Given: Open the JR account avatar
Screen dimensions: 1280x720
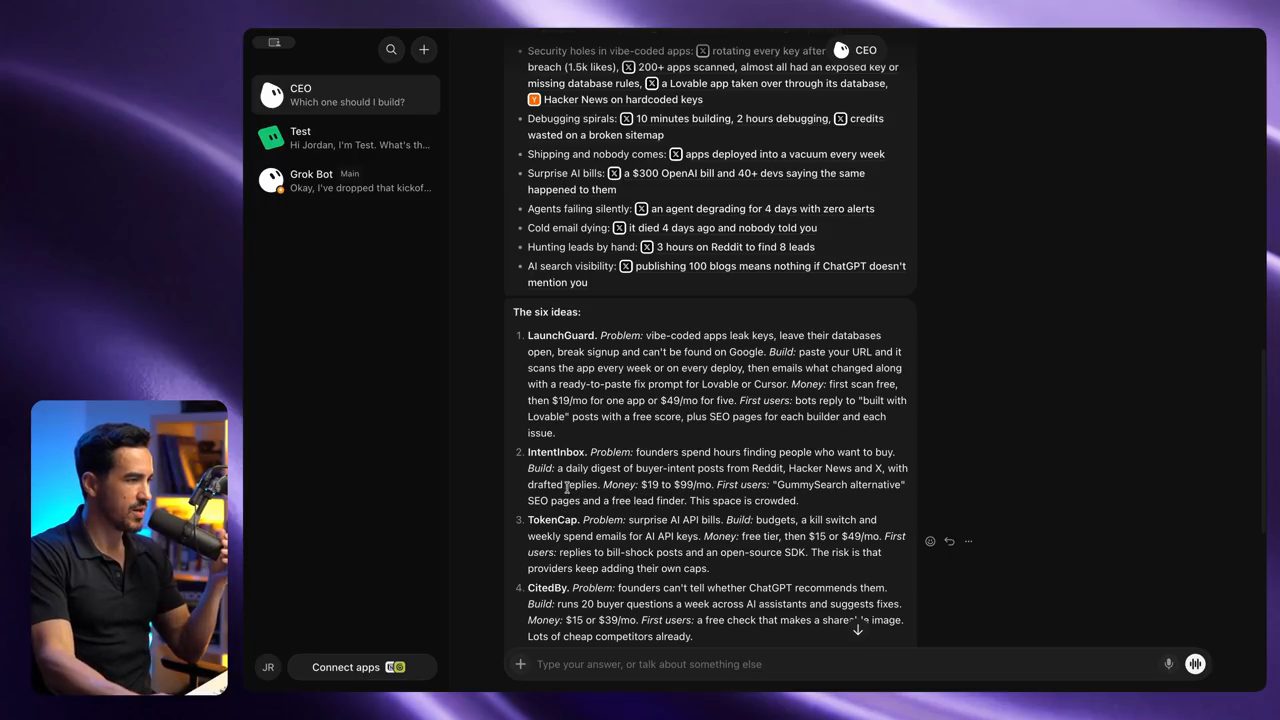Looking at the screenshot, I should (x=268, y=667).
